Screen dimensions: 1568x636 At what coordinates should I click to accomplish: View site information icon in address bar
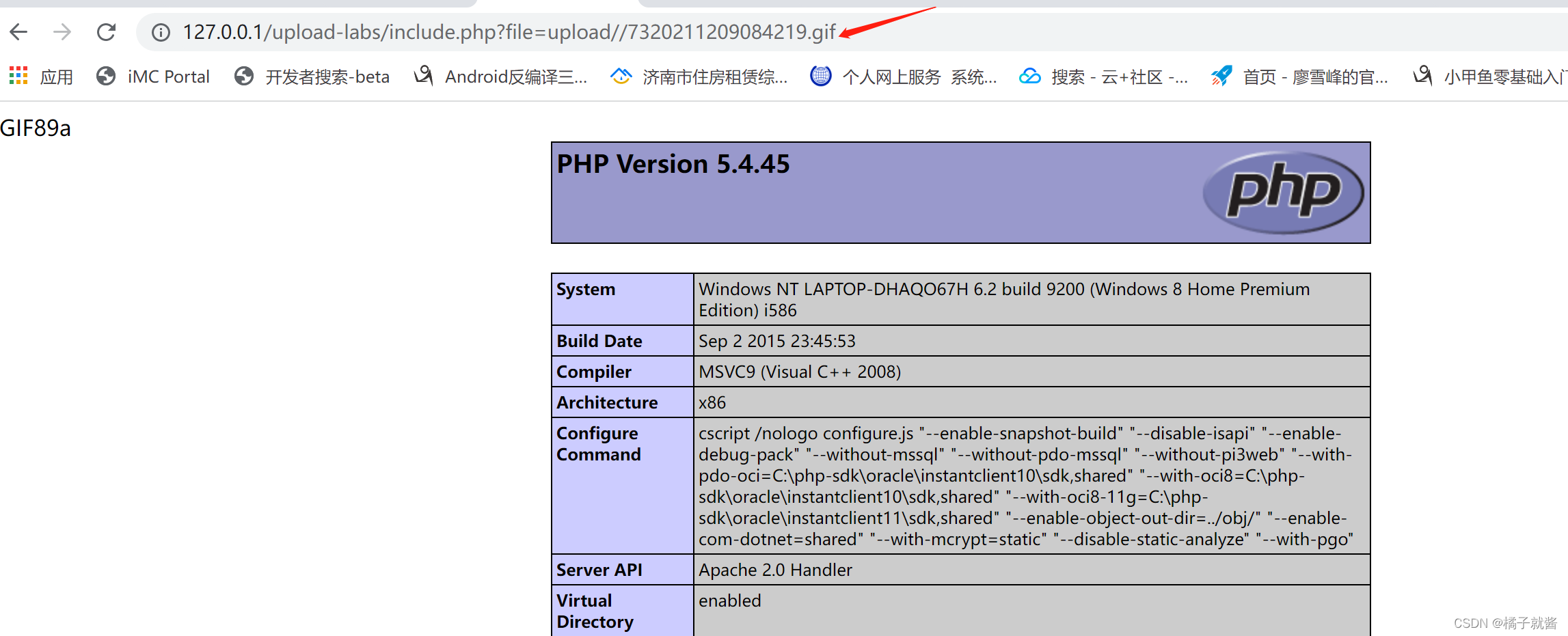tap(161, 32)
